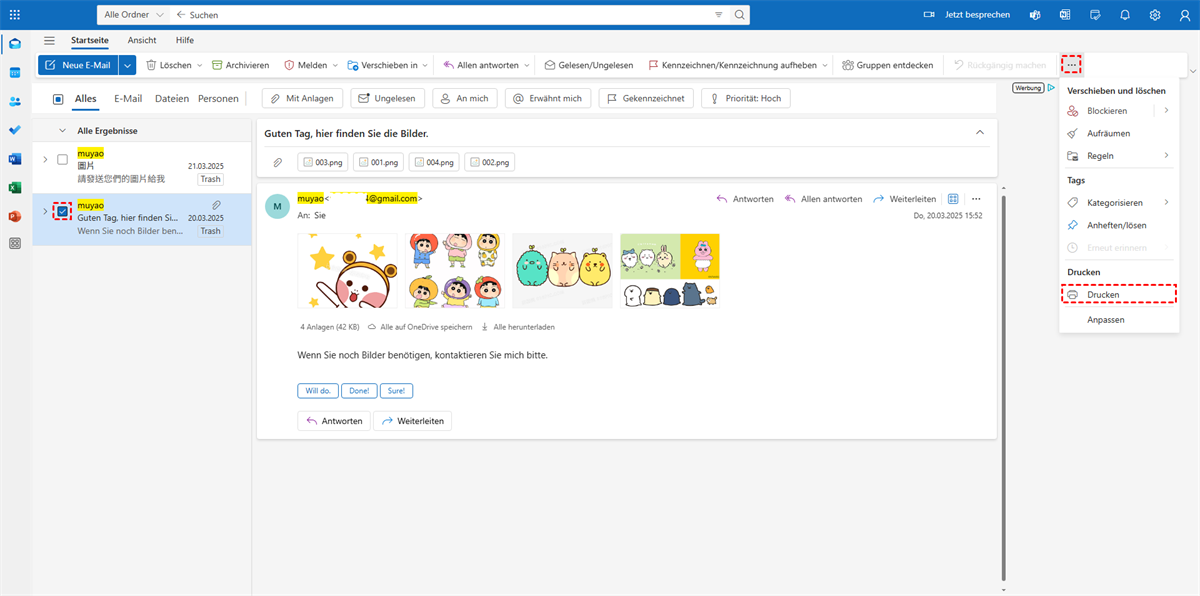Choose Drucken in the overflow menu

coord(1119,295)
